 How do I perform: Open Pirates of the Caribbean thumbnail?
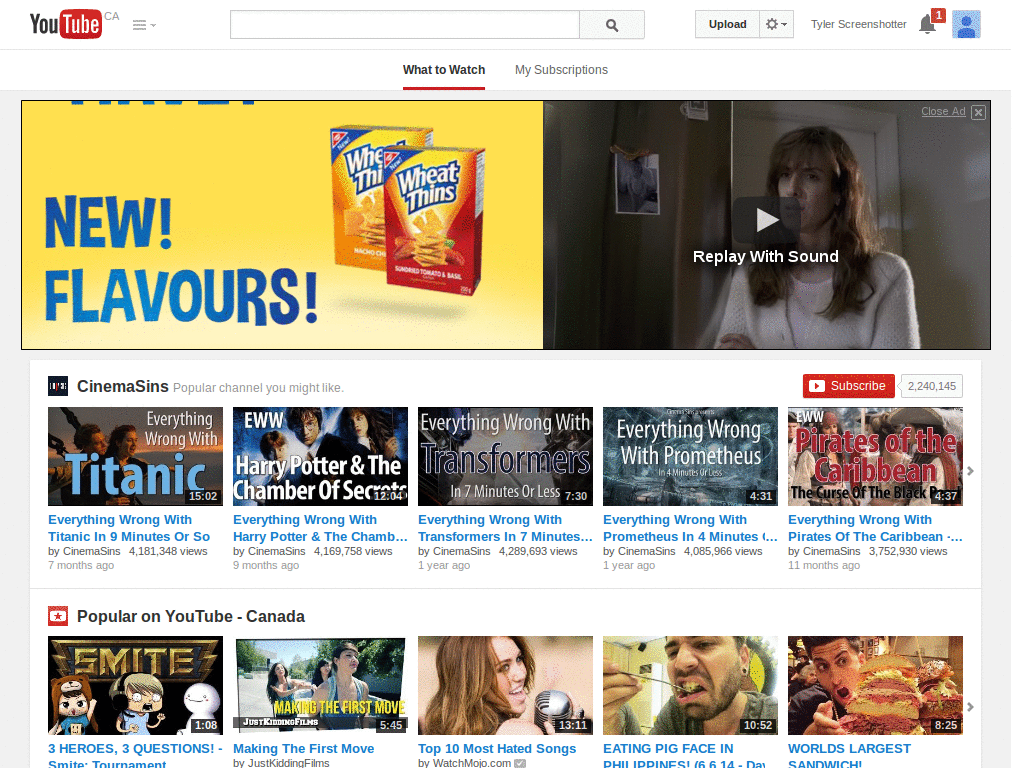point(875,456)
